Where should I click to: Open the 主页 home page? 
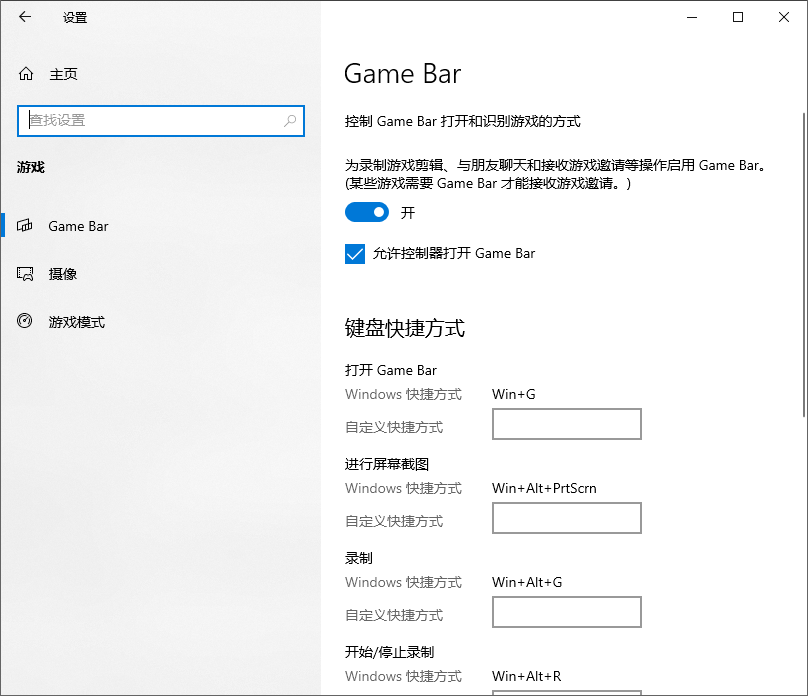63,74
